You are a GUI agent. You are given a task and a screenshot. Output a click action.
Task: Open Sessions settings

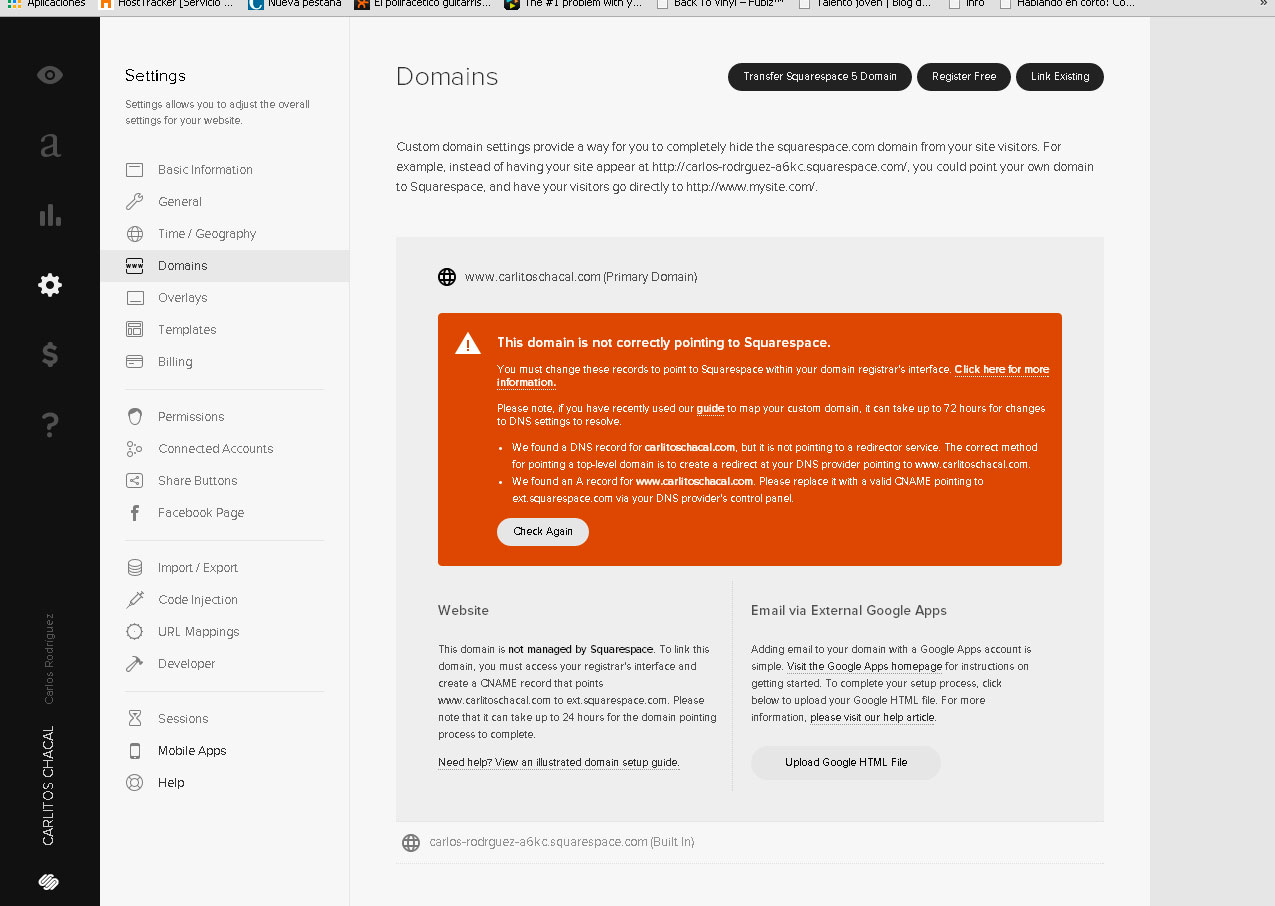183,719
